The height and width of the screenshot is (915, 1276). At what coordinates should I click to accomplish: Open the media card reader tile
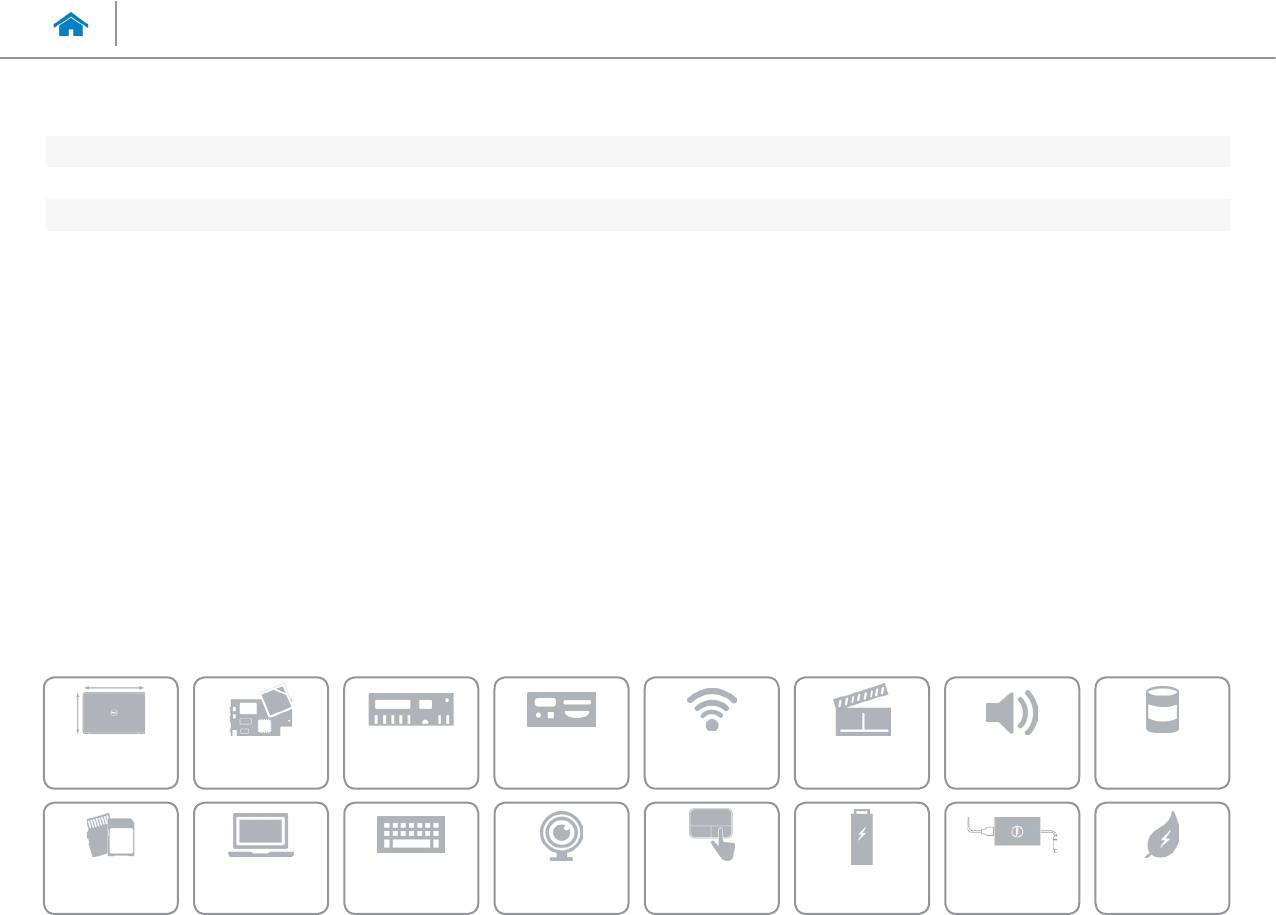(111, 858)
